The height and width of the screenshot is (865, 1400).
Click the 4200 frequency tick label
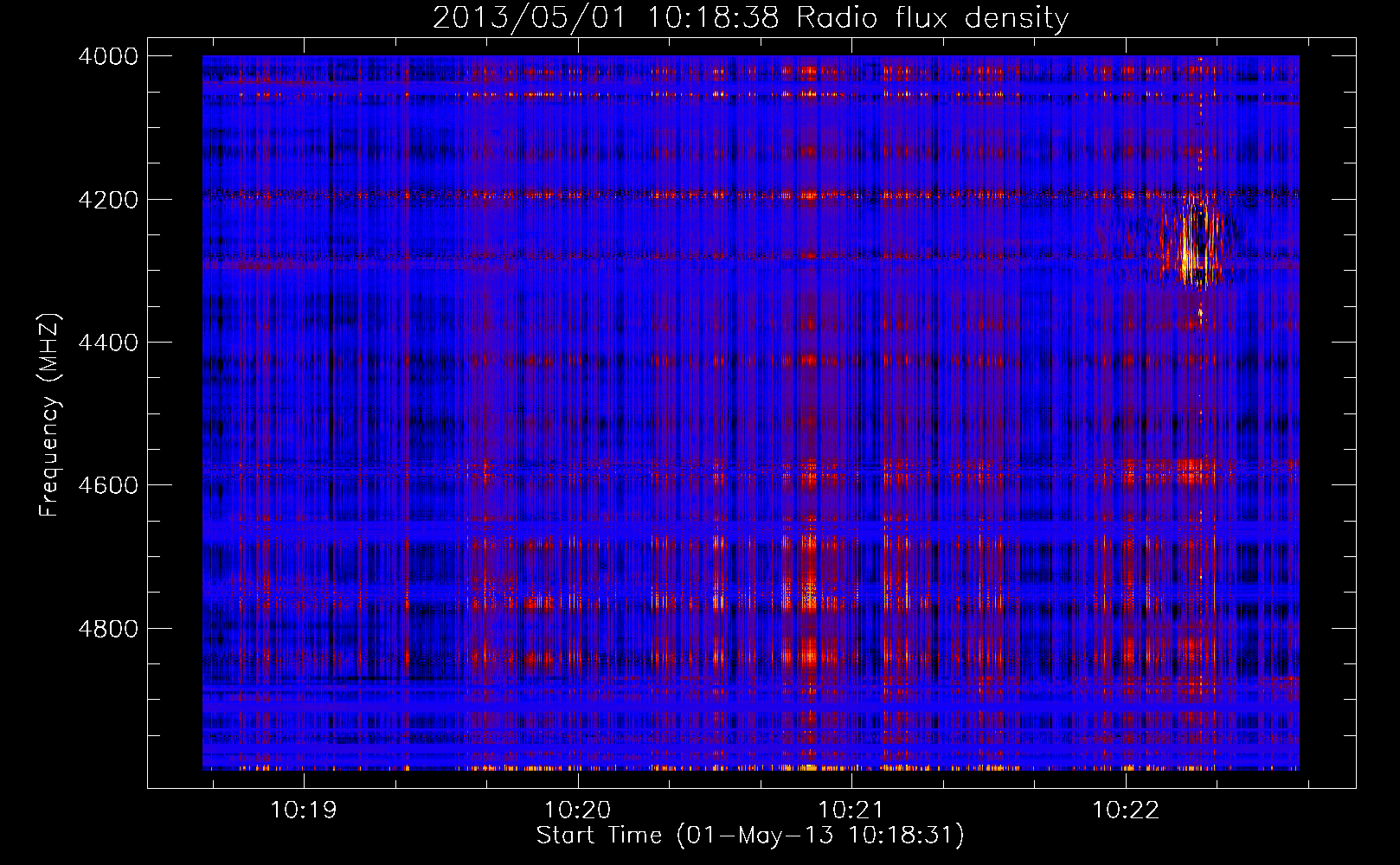pos(108,200)
